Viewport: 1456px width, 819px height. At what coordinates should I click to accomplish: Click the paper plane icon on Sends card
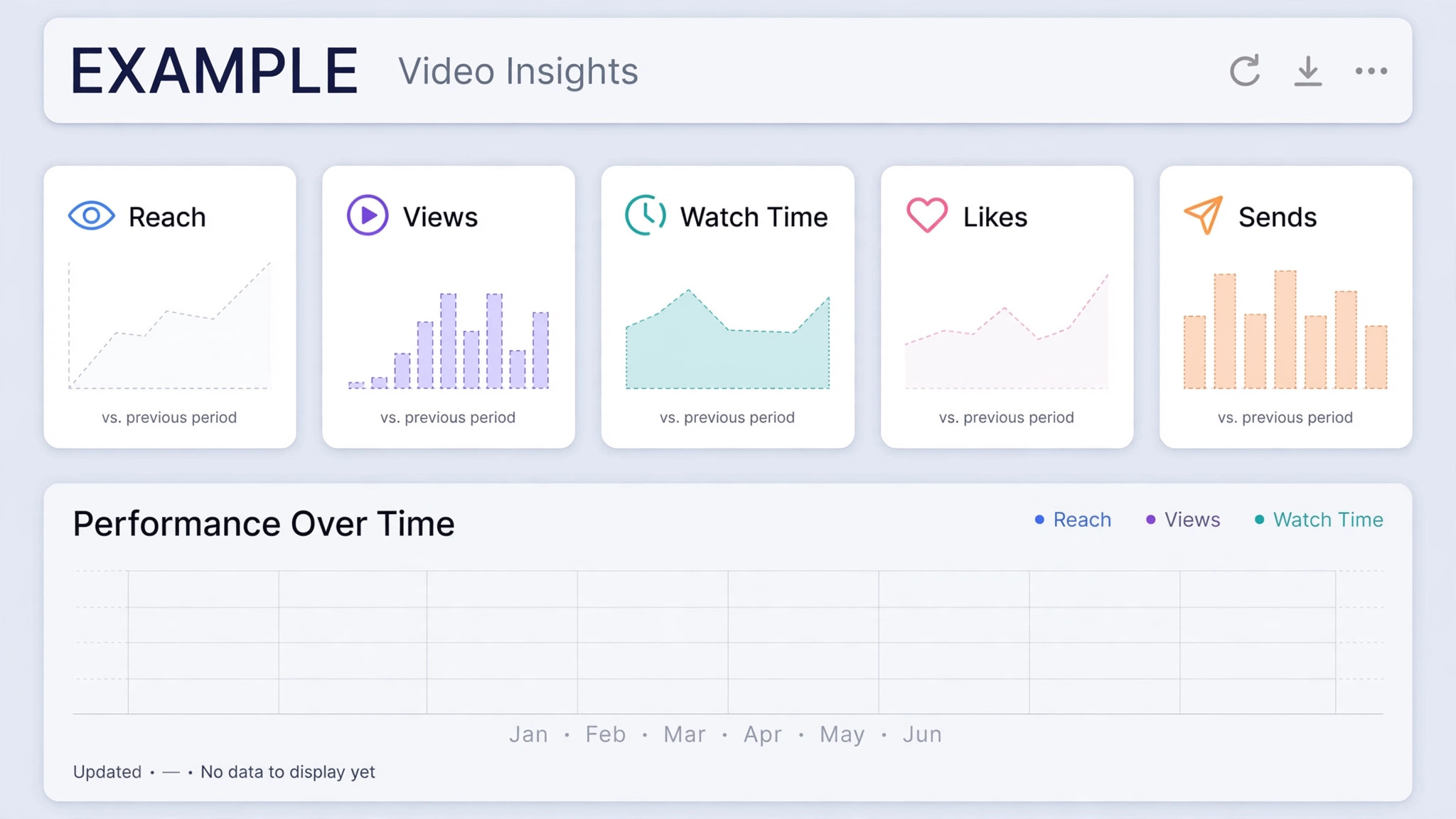pyautogui.click(x=1203, y=215)
